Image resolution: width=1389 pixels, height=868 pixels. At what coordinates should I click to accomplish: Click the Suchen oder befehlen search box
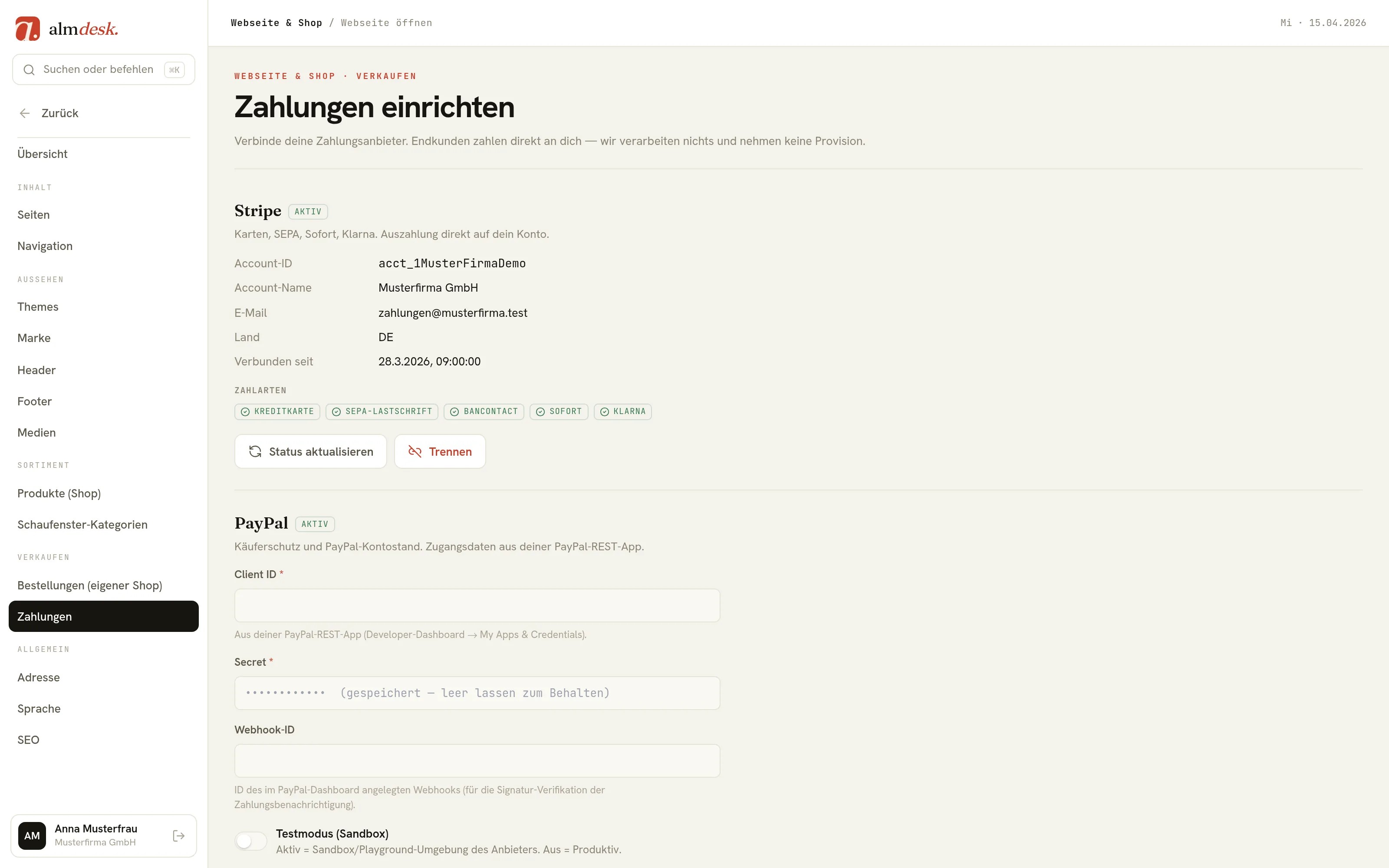point(104,69)
